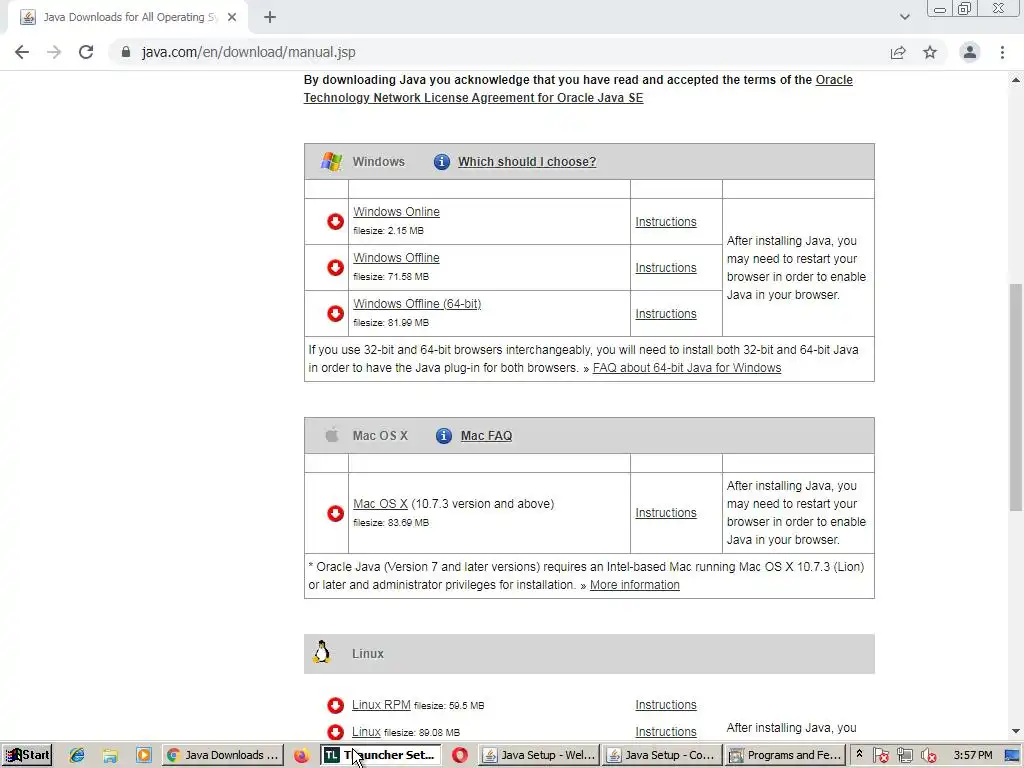Open Instructions for Windows Offline (64-bit)
This screenshot has height=768, width=1024.
click(666, 313)
